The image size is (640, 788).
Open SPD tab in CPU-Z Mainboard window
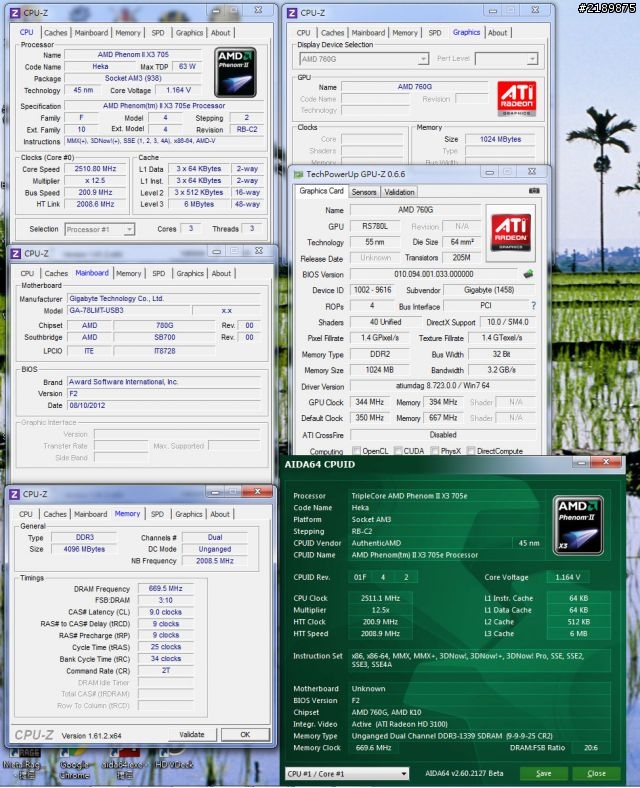tap(159, 273)
